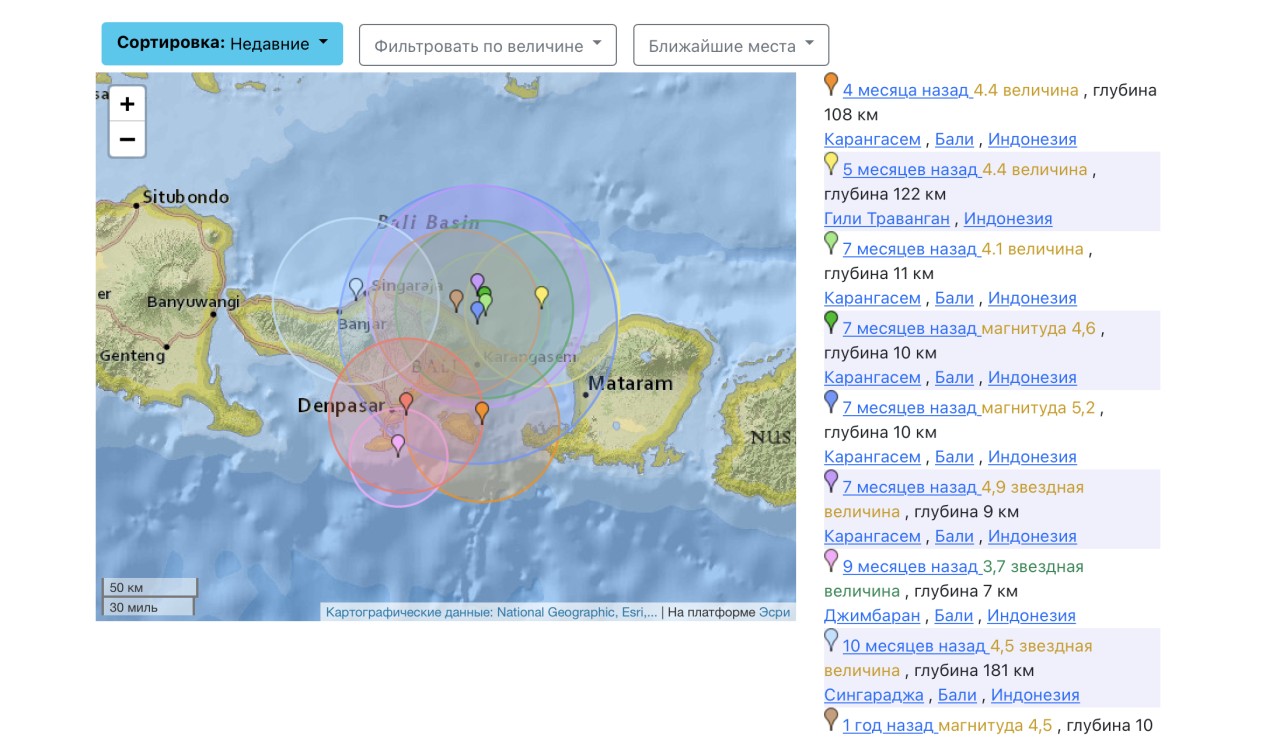Open the 4 месяца назад earthquake link
Image resolution: width=1280 pixels, height=742 pixels.
point(906,90)
